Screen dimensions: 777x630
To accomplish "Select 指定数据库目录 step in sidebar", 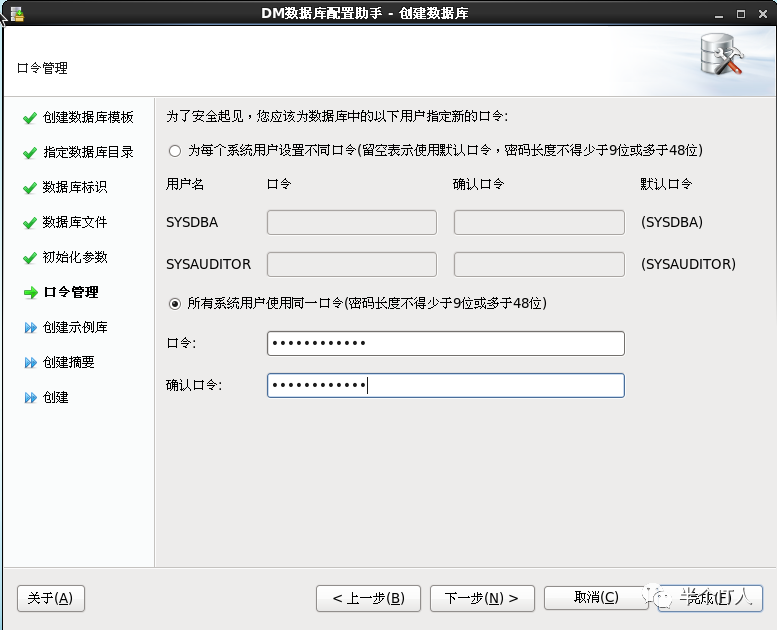I will click(88, 152).
